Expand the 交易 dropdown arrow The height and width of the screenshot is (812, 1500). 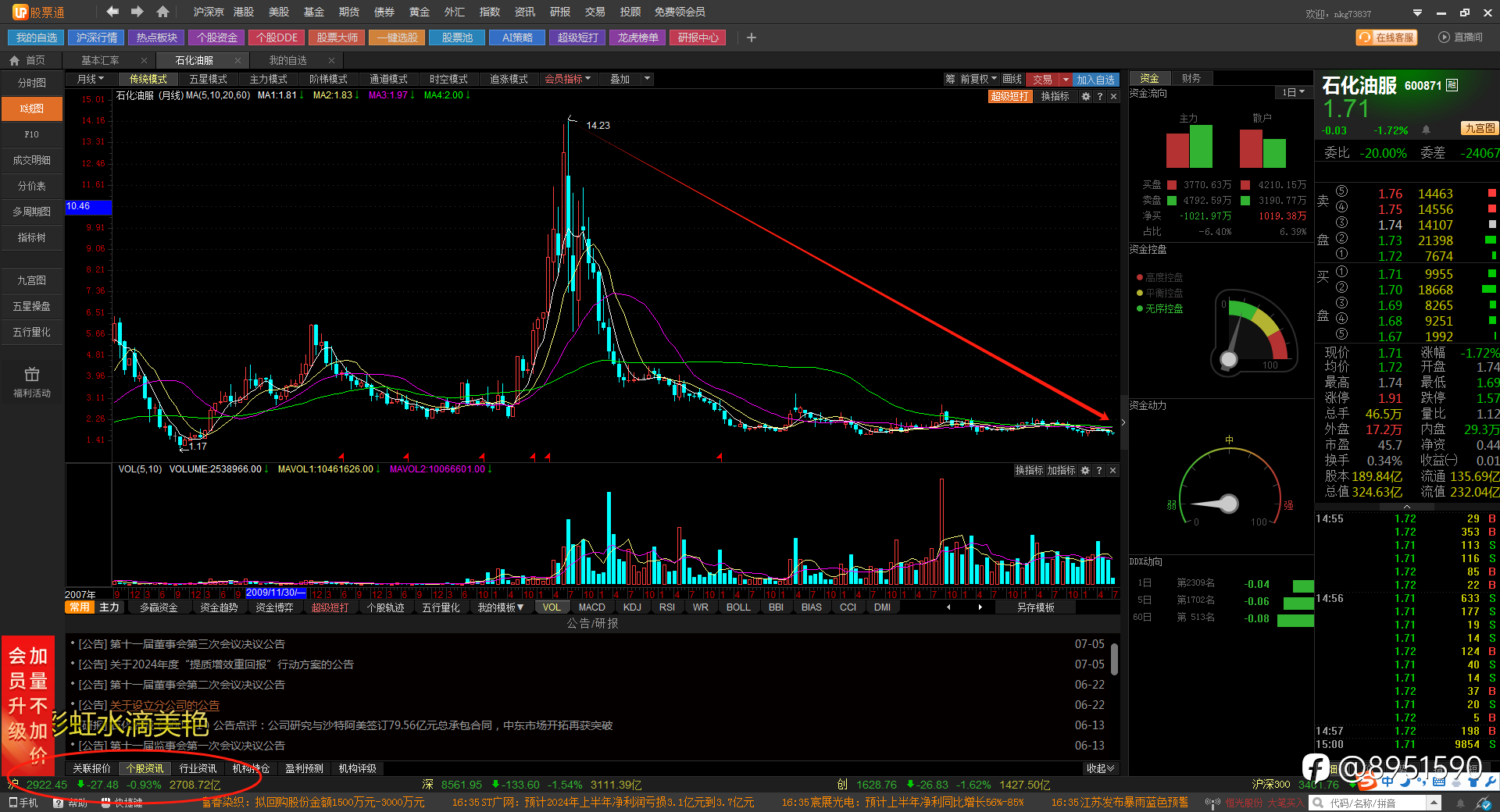click(x=1066, y=79)
